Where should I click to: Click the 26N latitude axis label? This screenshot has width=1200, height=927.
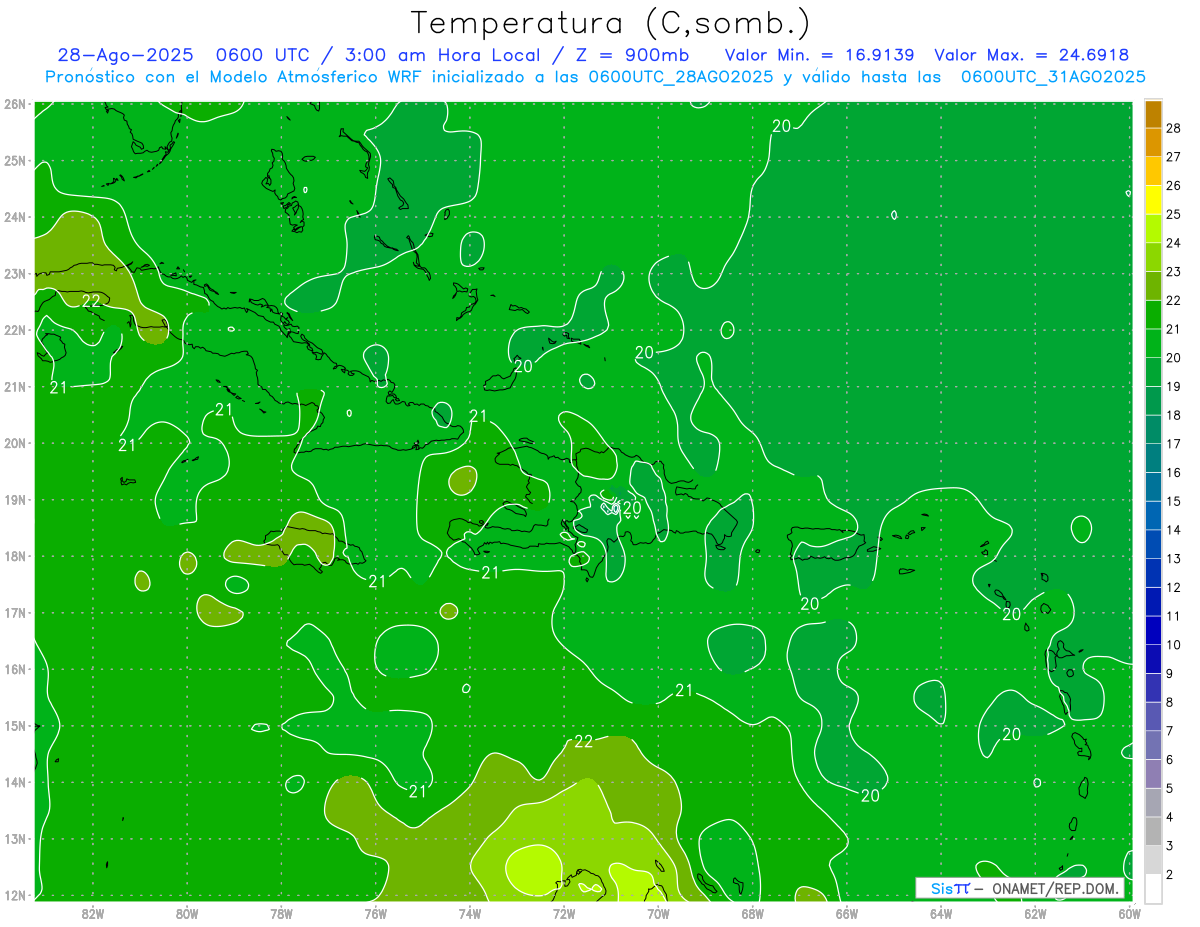click(15, 104)
